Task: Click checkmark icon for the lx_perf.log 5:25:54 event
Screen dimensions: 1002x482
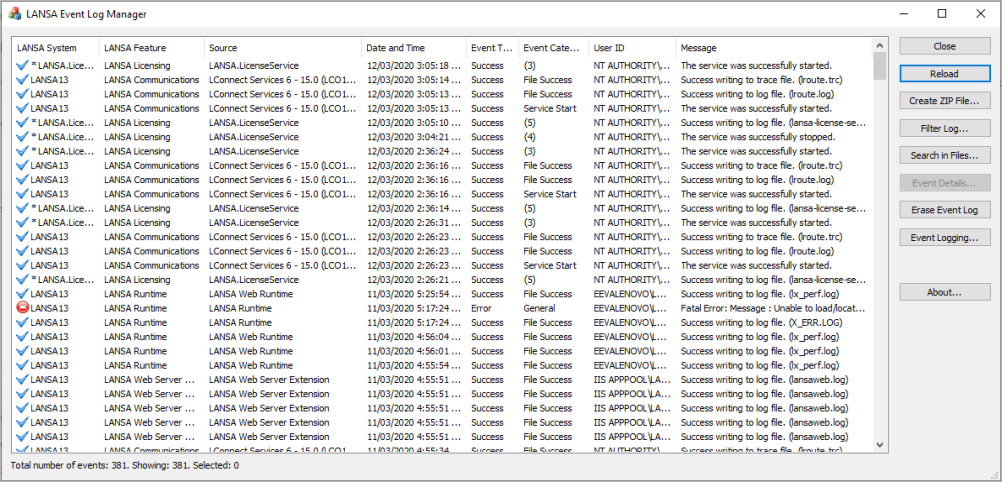Action: click(23, 294)
